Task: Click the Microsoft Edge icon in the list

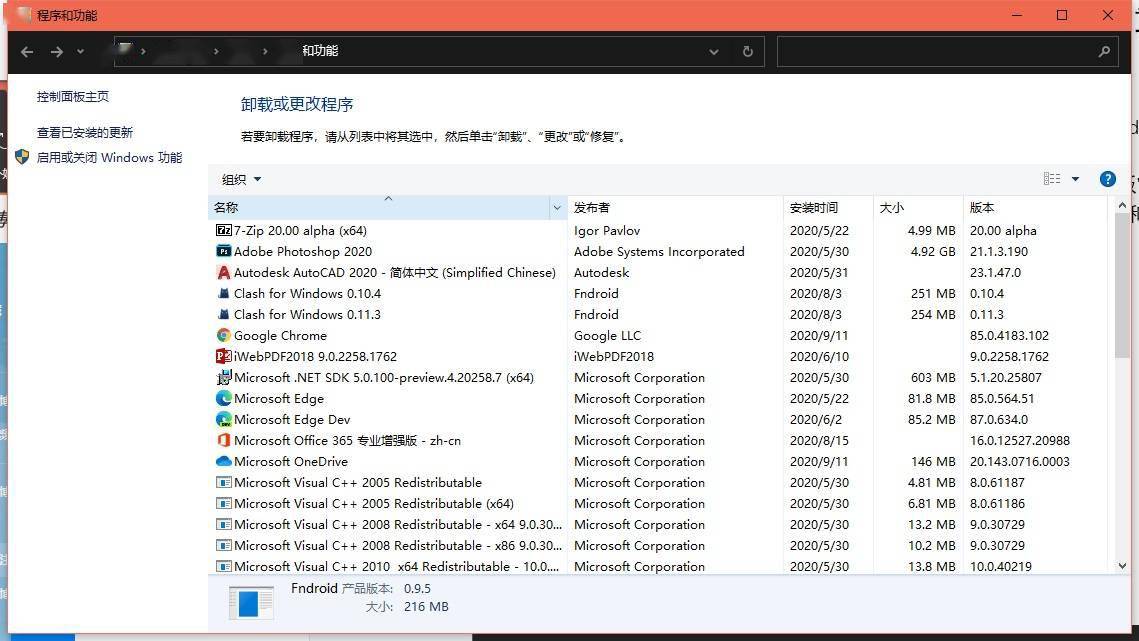Action: coord(224,398)
